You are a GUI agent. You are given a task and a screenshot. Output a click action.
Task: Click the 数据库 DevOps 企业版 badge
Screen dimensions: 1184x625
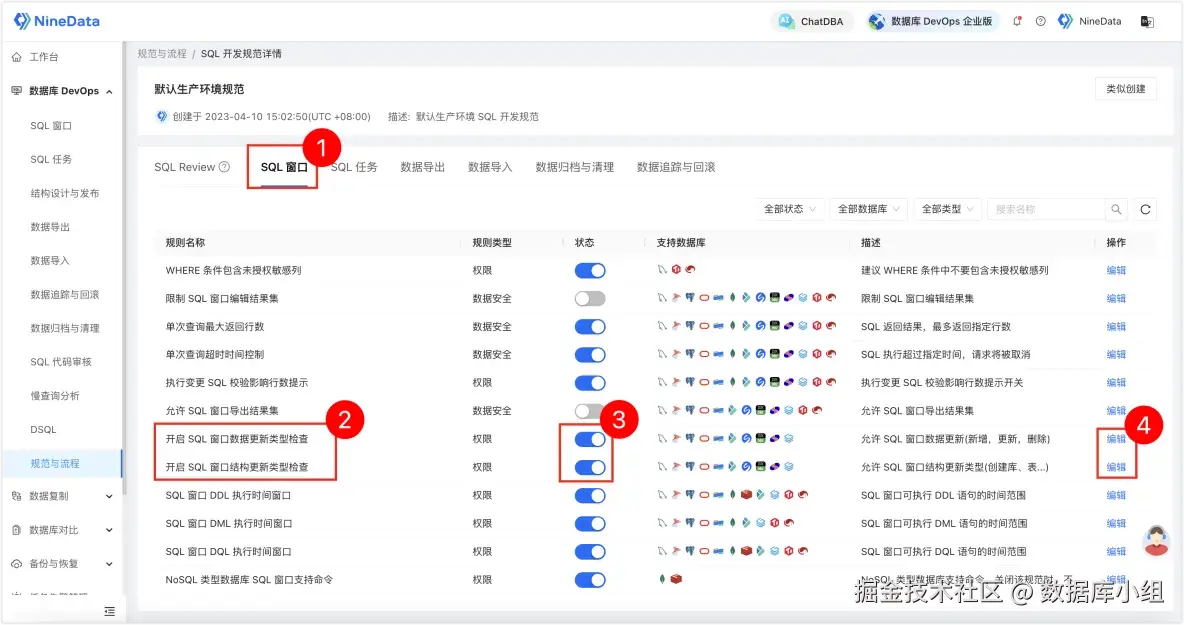pos(931,20)
